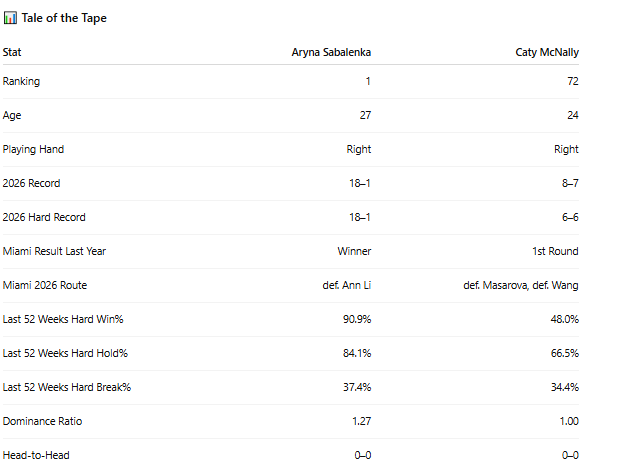Select the Head-to-Head row label
The width and height of the screenshot is (617, 471).
pos(36,455)
